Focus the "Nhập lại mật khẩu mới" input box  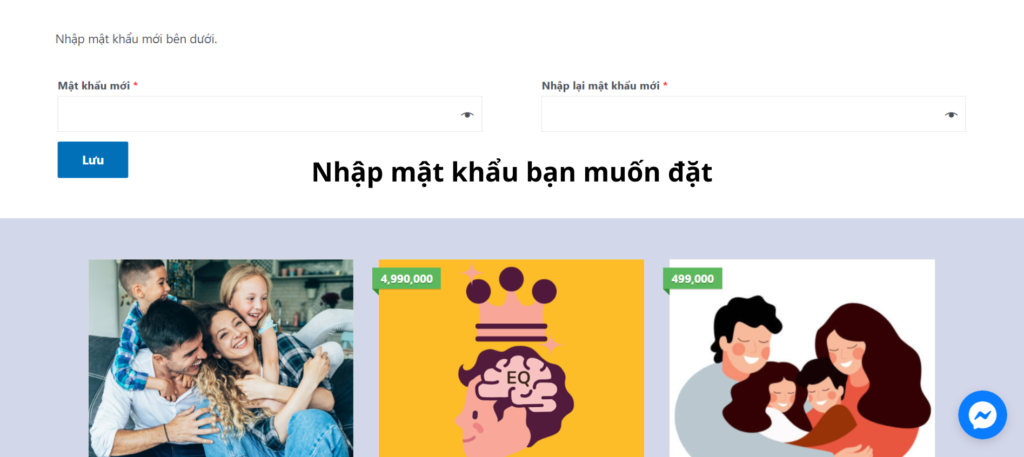[x=753, y=114]
